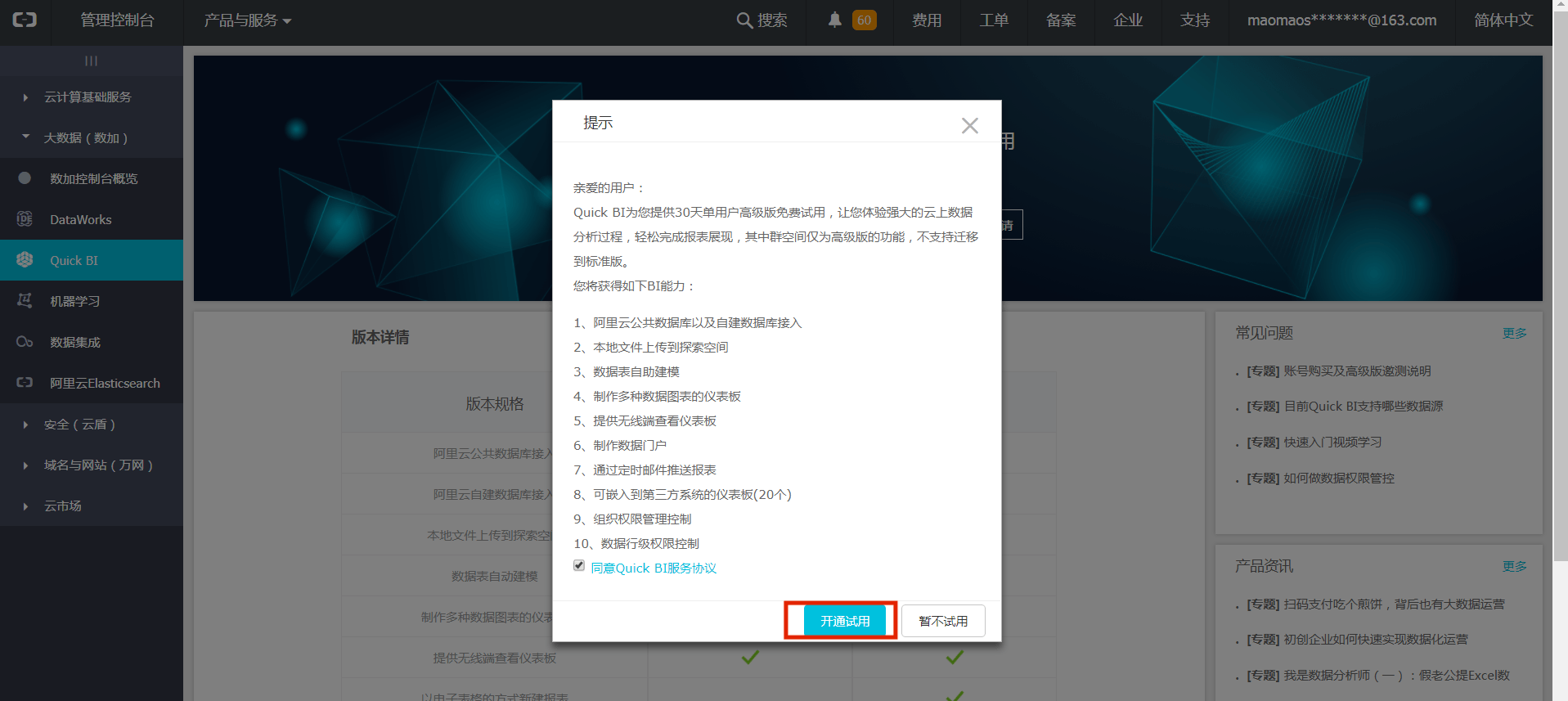Open the 支持 menu

click(1195, 20)
